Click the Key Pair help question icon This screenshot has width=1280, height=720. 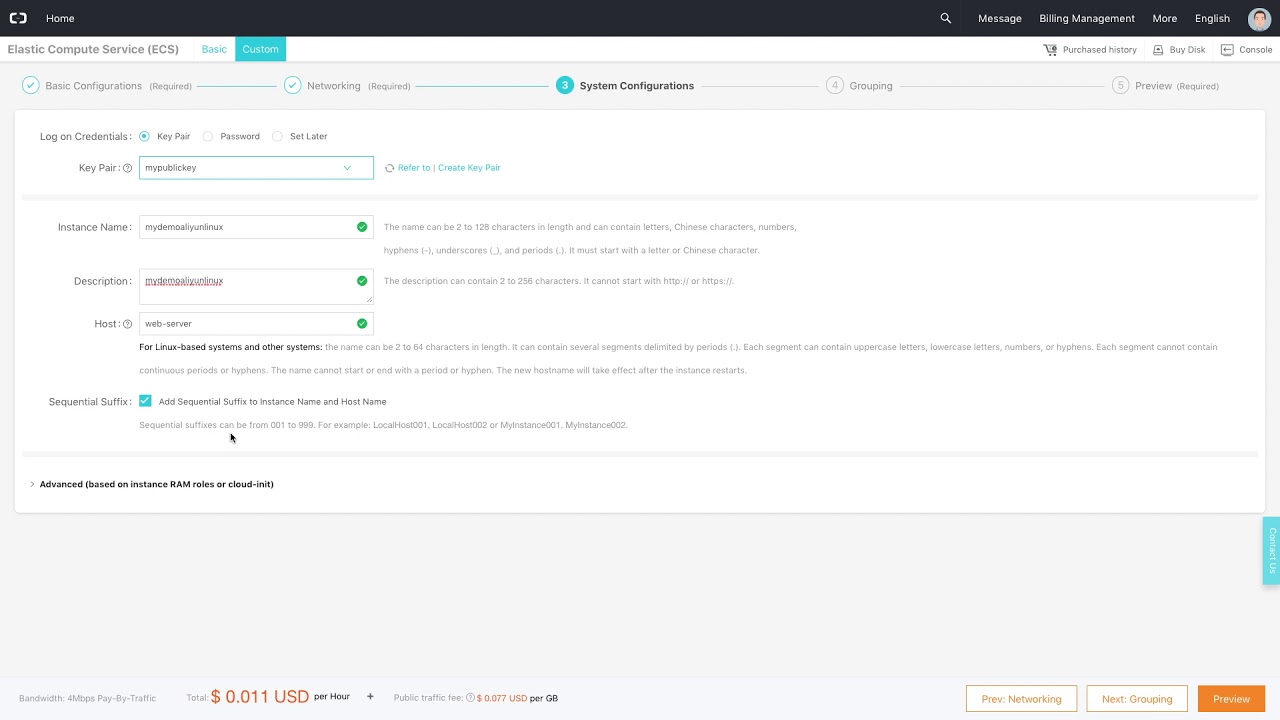[127, 168]
